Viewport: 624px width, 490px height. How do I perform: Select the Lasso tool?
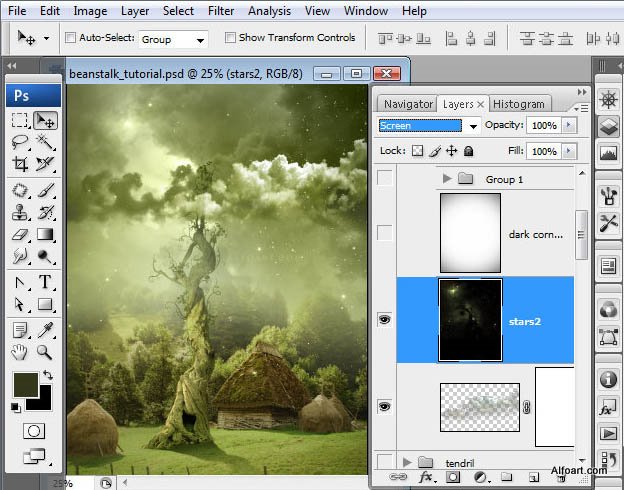[20, 142]
